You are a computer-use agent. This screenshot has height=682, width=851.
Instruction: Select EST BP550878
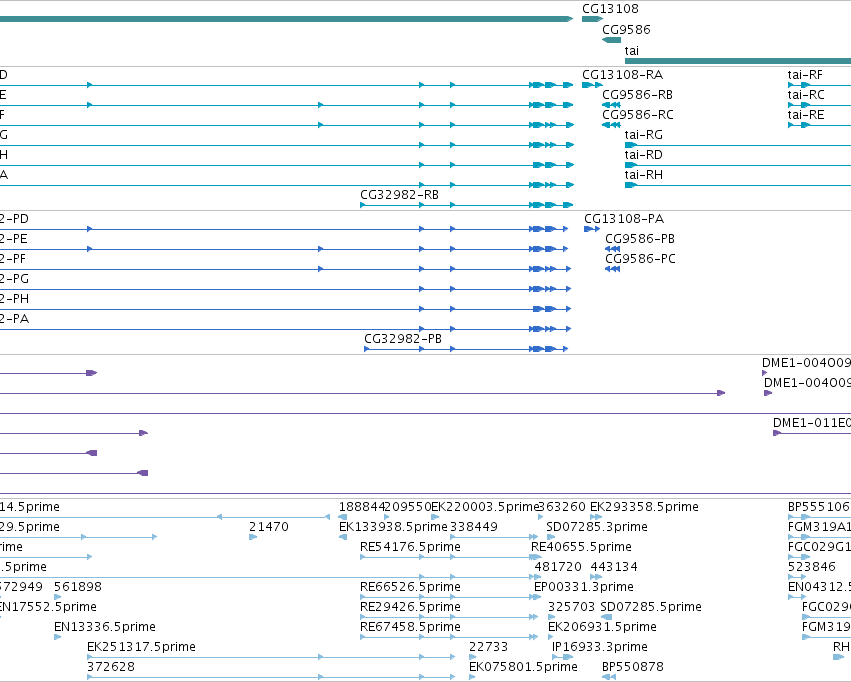[x=633, y=668]
